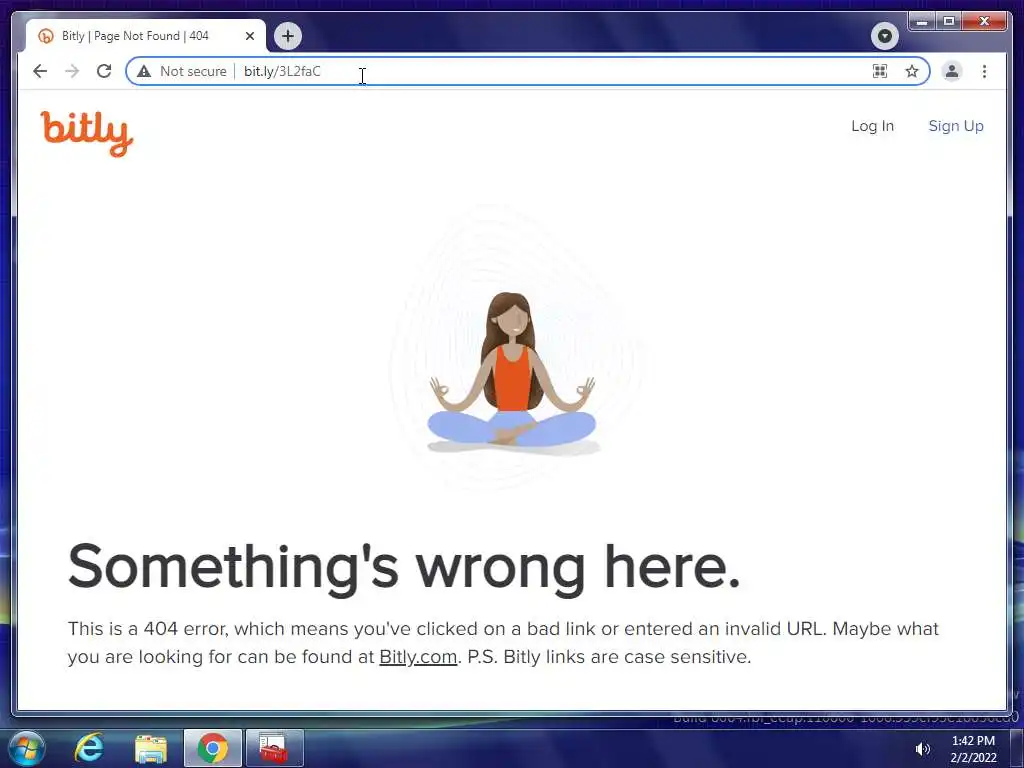Click the bit.ly/3L2faC address bar field
1024x768 pixels.
(528, 71)
